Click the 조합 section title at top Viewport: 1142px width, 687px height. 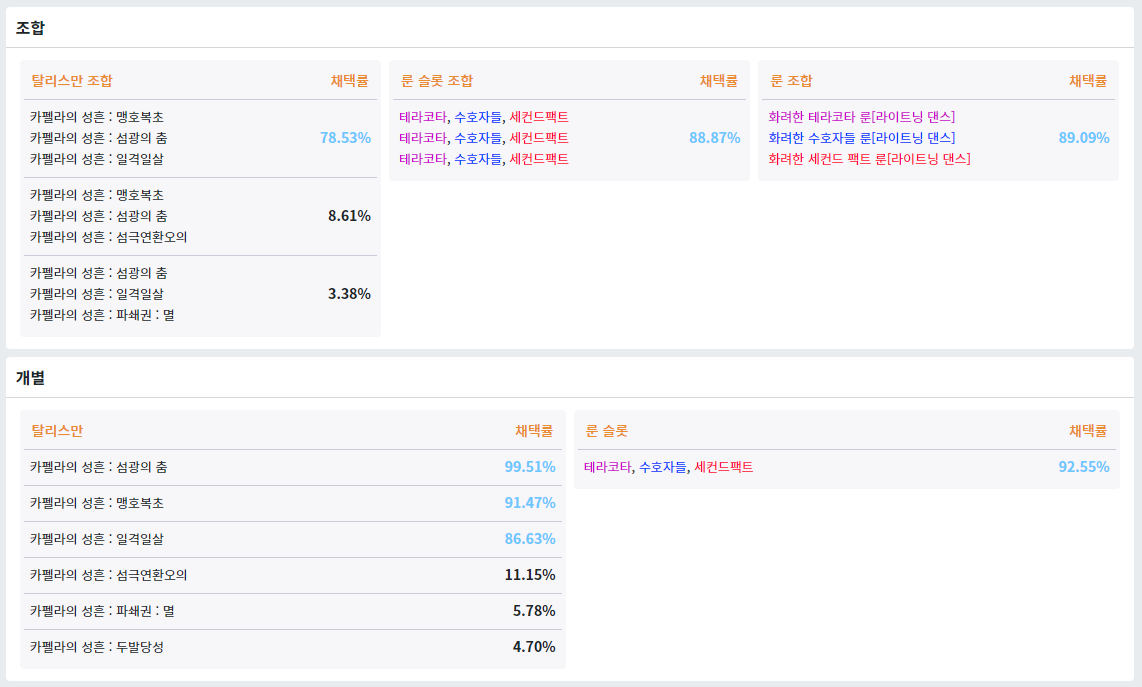click(30, 28)
